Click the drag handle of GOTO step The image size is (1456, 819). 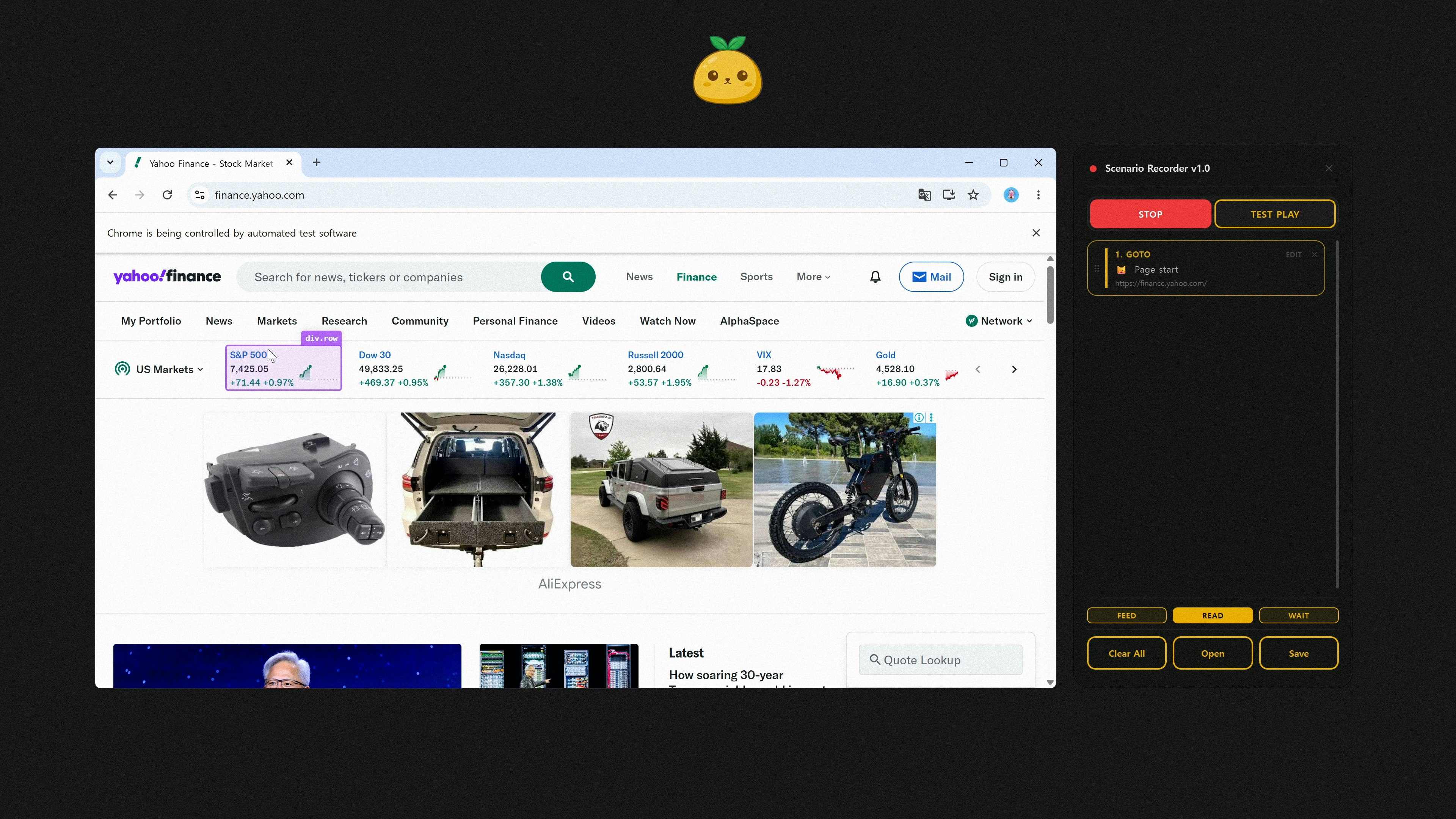[1097, 269]
